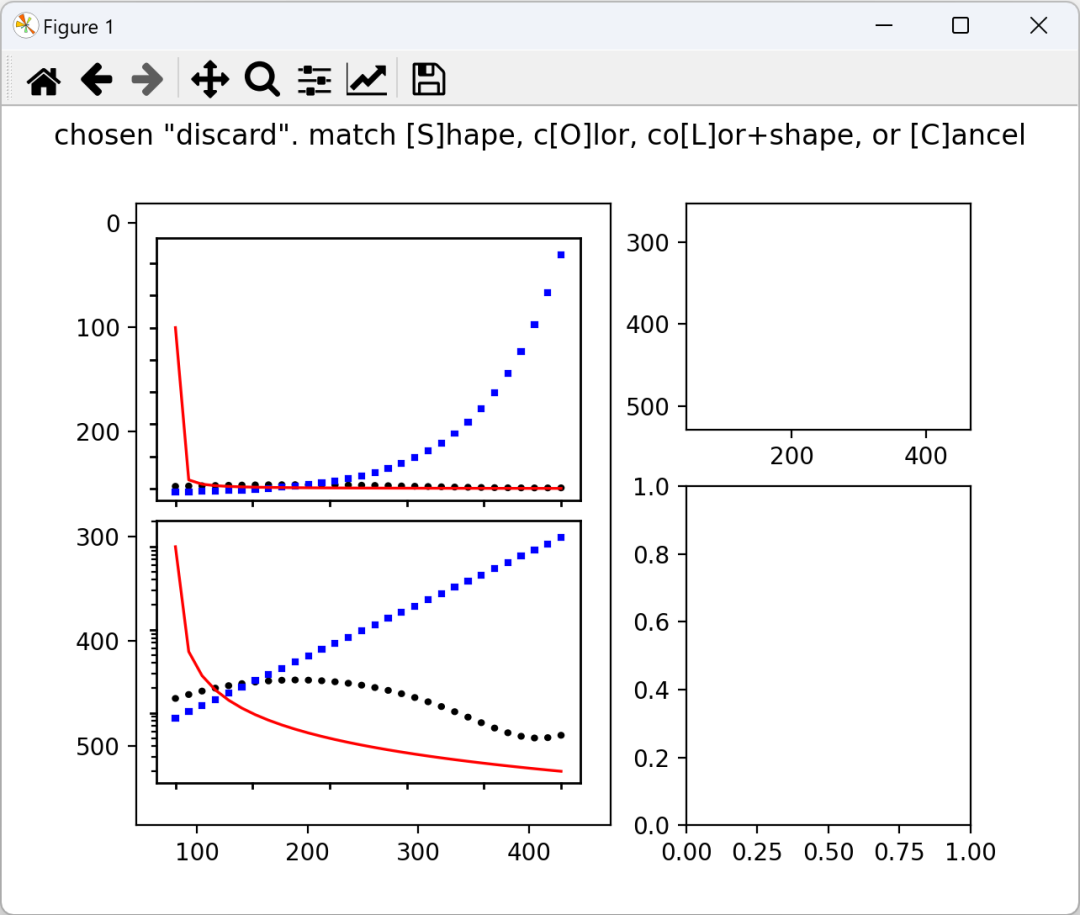1080x915 pixels.
Task: Click x-axis label 1.00 on bottom-right axes
Action: (970, 852)
